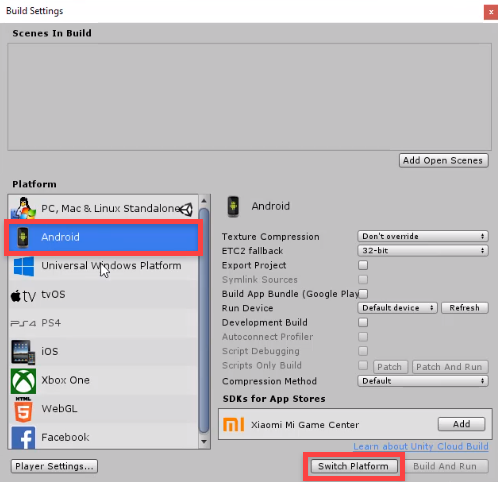This screenshot has width=498, height=482.
Task: Enable Build App Bundle (Google Play) checkbox
Action: pos(363,294)
